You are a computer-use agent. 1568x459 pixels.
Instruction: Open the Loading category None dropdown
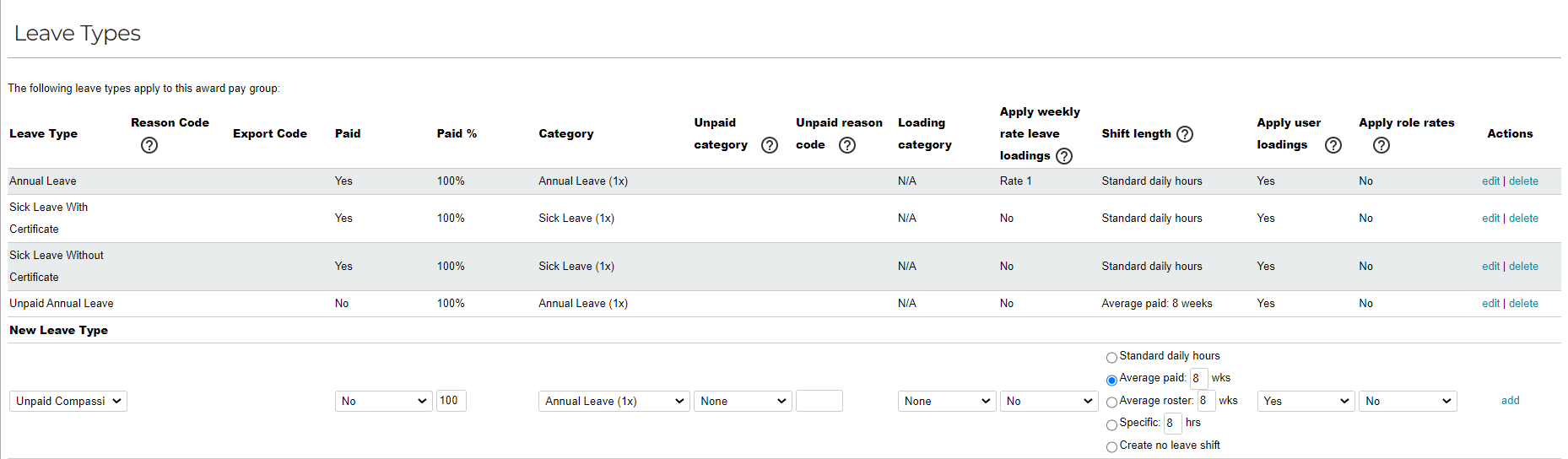(x=947, y=401)
